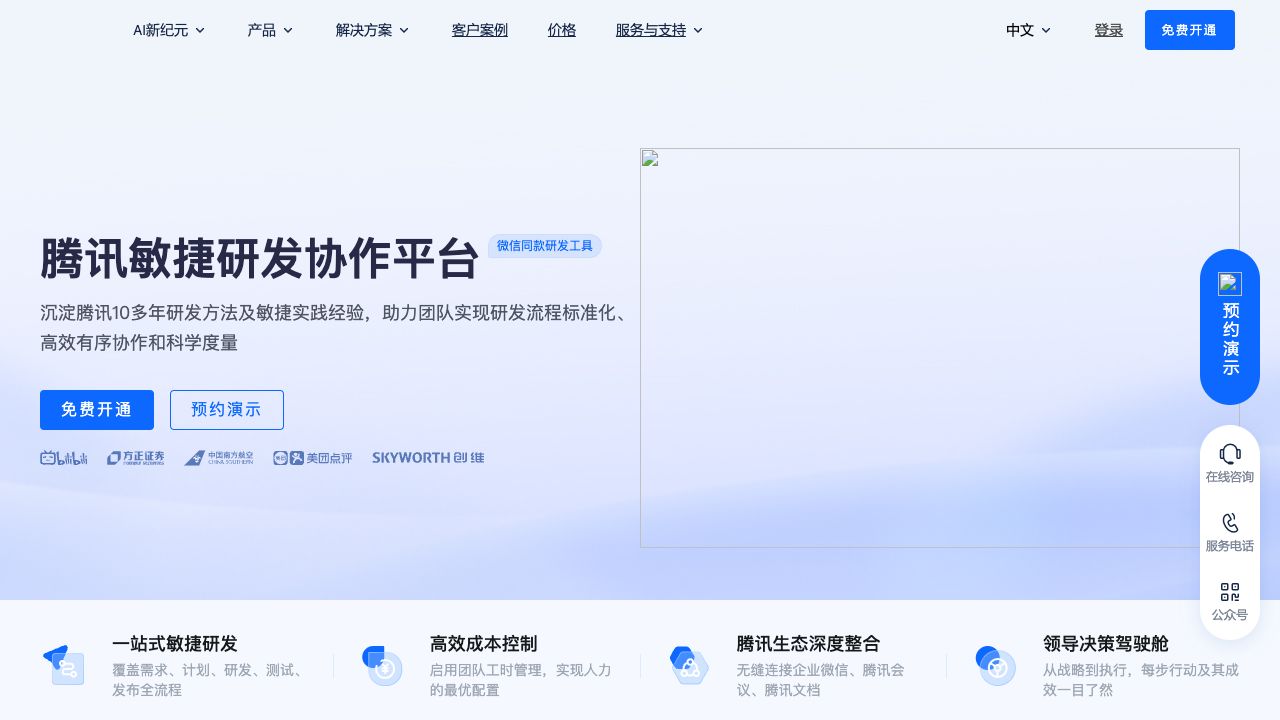
Task: Click the one-stop agile development icon
Action: coord(63,665)
